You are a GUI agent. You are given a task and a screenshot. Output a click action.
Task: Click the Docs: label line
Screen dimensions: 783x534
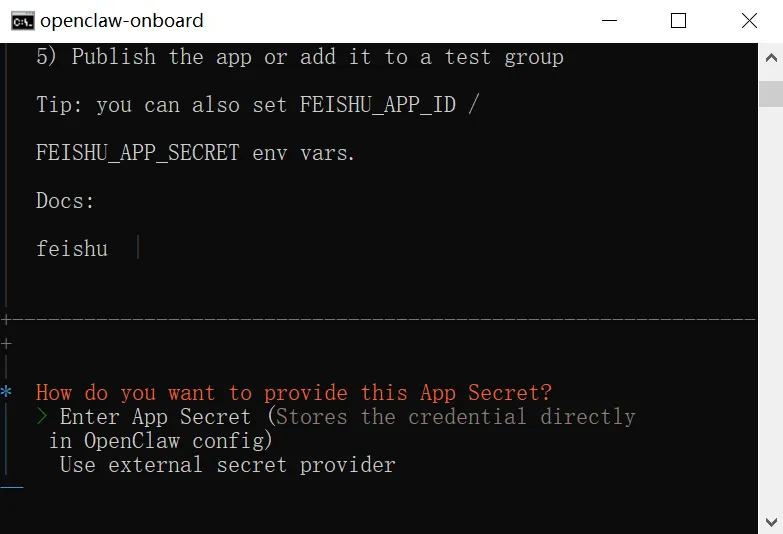coord(65,201)
